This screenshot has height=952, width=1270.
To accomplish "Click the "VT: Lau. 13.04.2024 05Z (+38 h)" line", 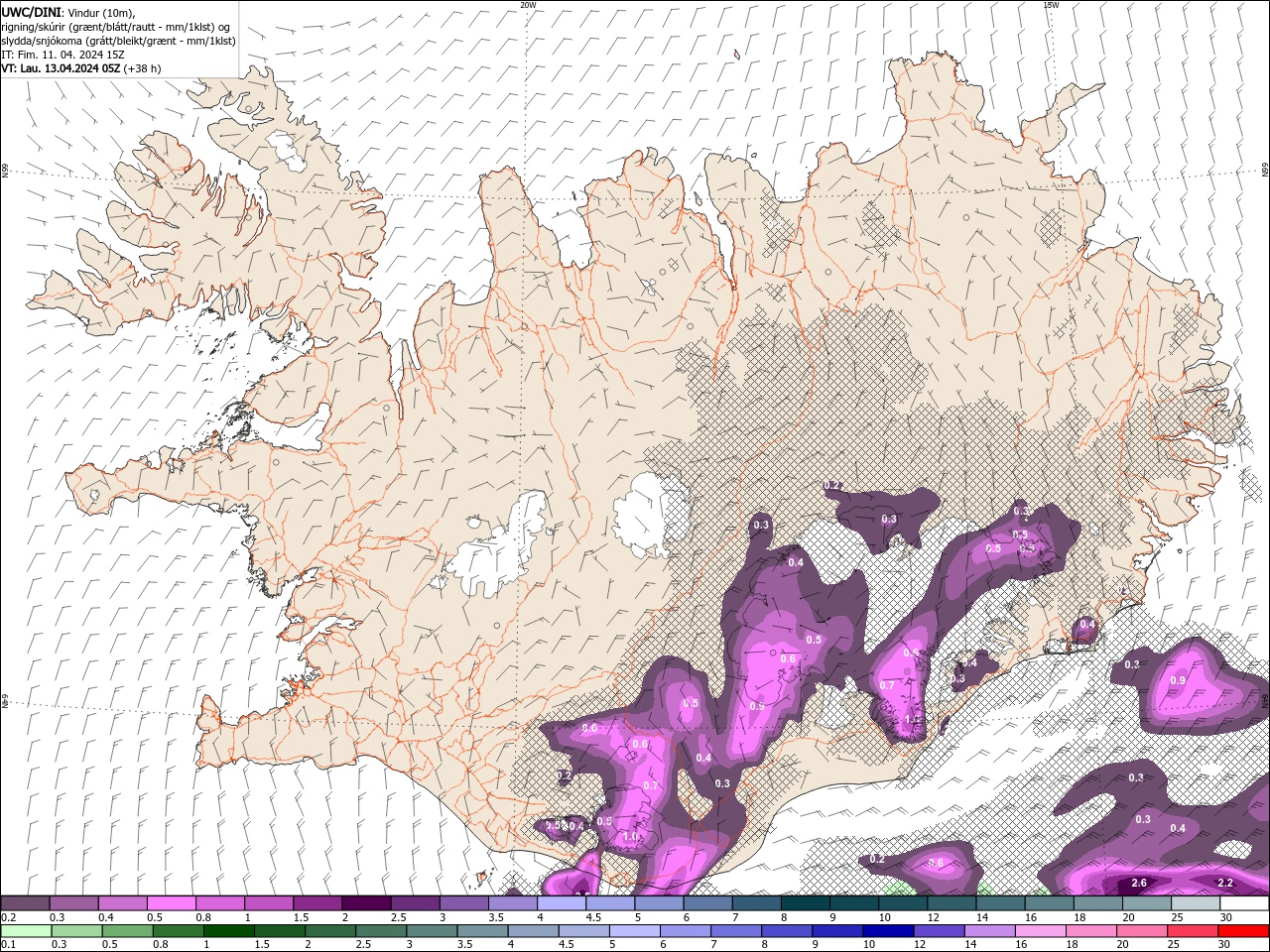I will [81, 68].
